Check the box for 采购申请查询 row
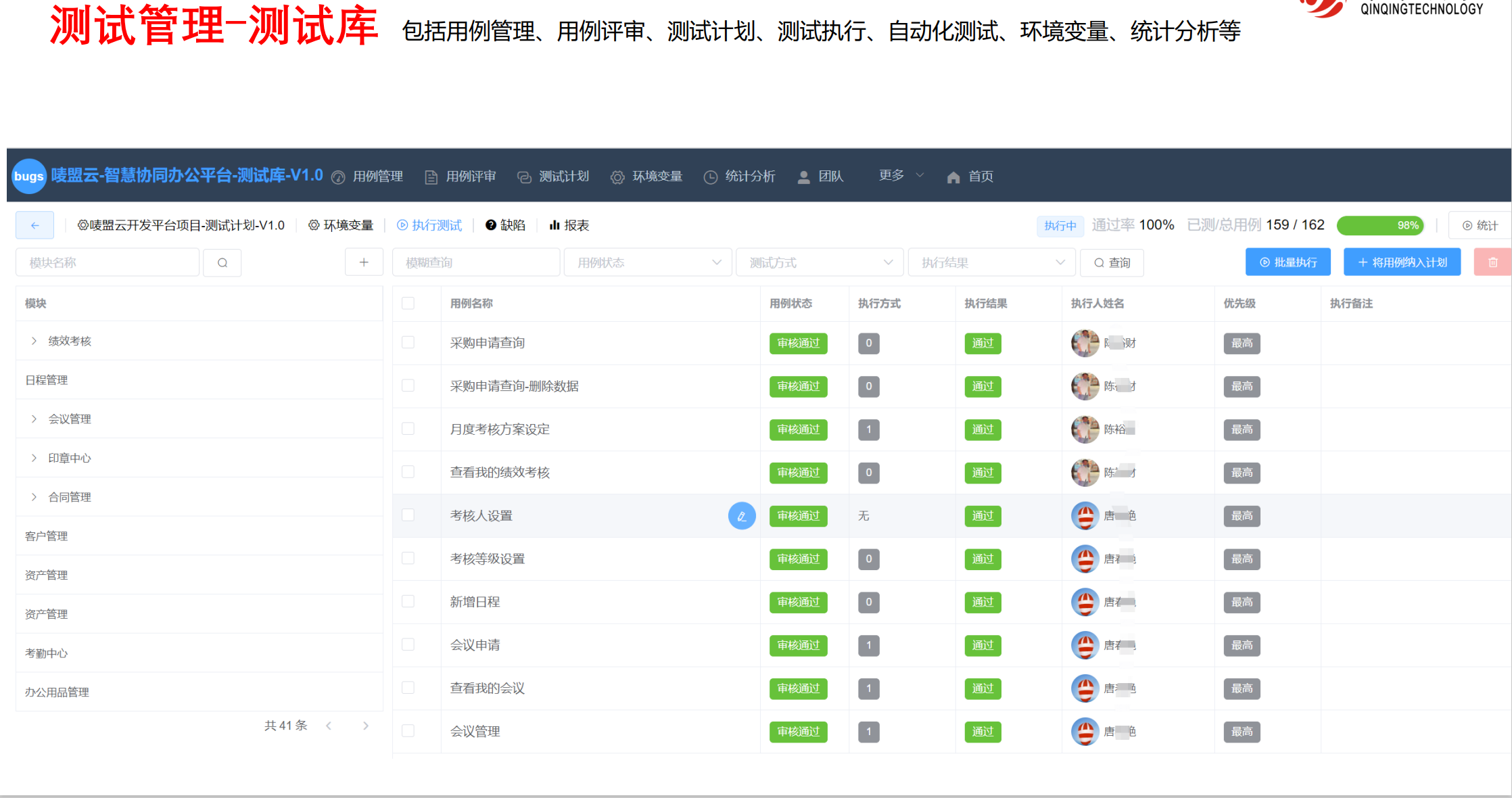 tap(408, 342)
